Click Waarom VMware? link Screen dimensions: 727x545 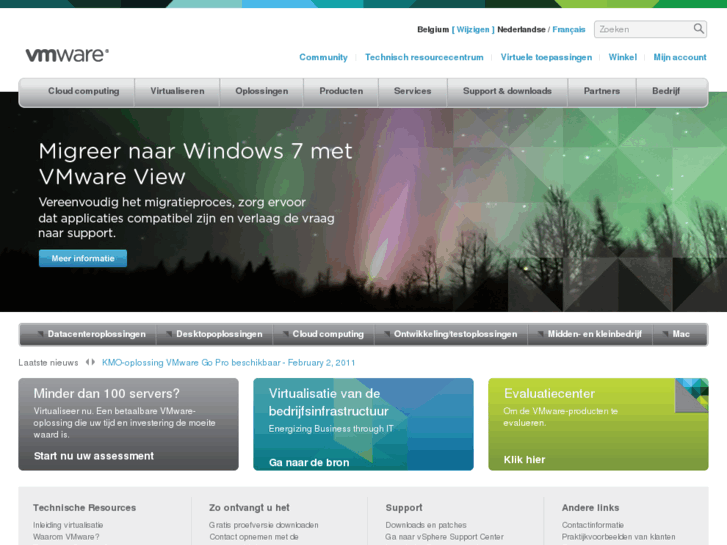click(66, 537)
